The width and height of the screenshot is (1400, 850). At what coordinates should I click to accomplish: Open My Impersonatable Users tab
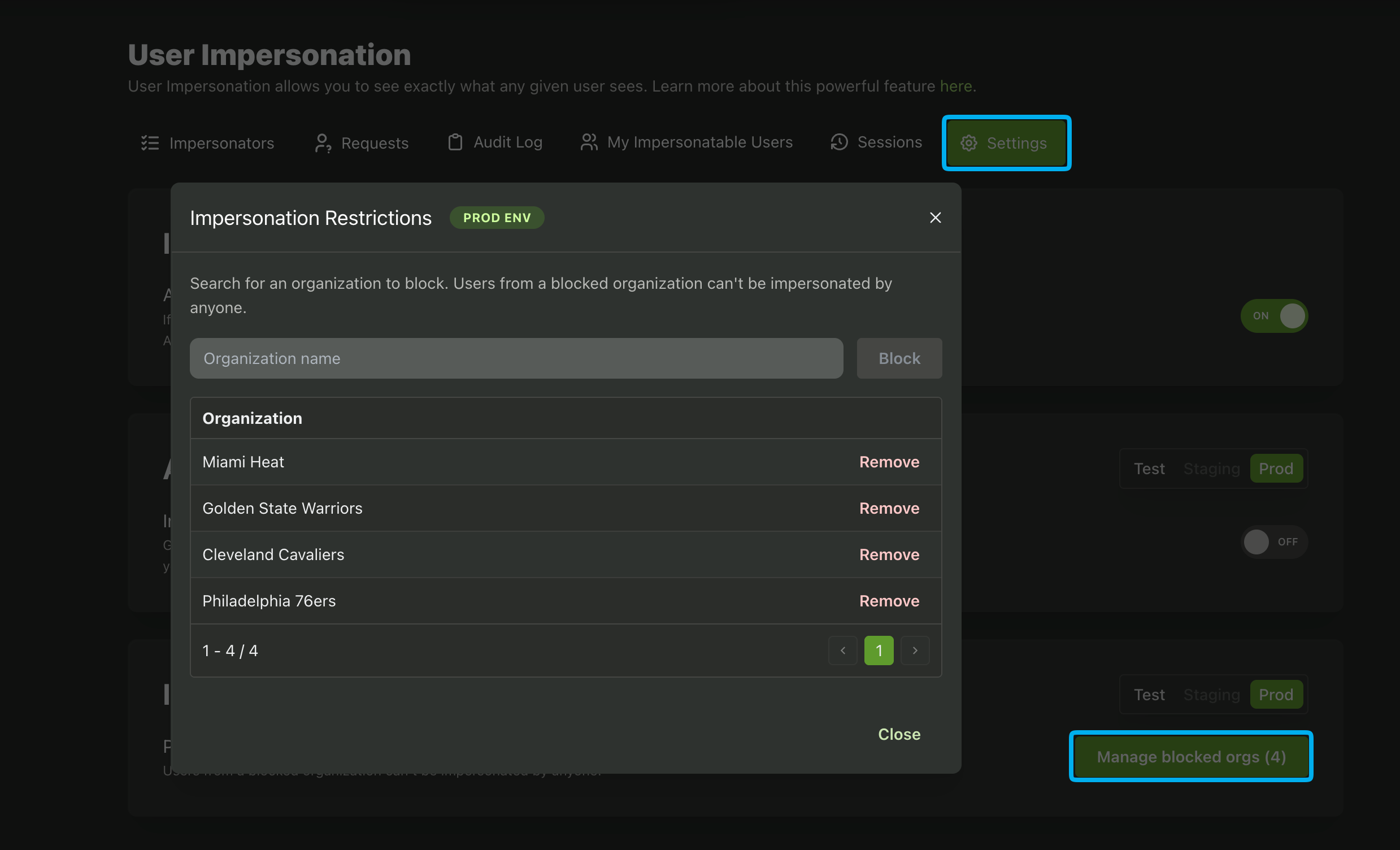click(686, 142)
